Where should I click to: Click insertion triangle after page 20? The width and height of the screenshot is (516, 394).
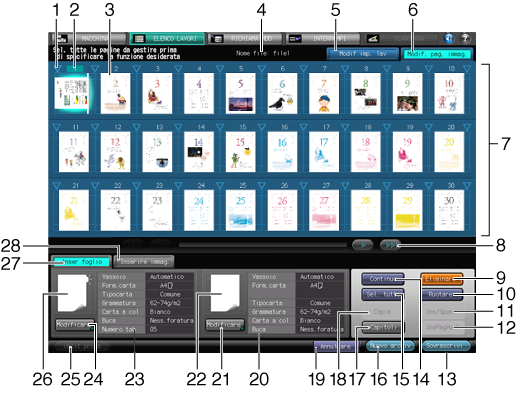pos(467,127)
